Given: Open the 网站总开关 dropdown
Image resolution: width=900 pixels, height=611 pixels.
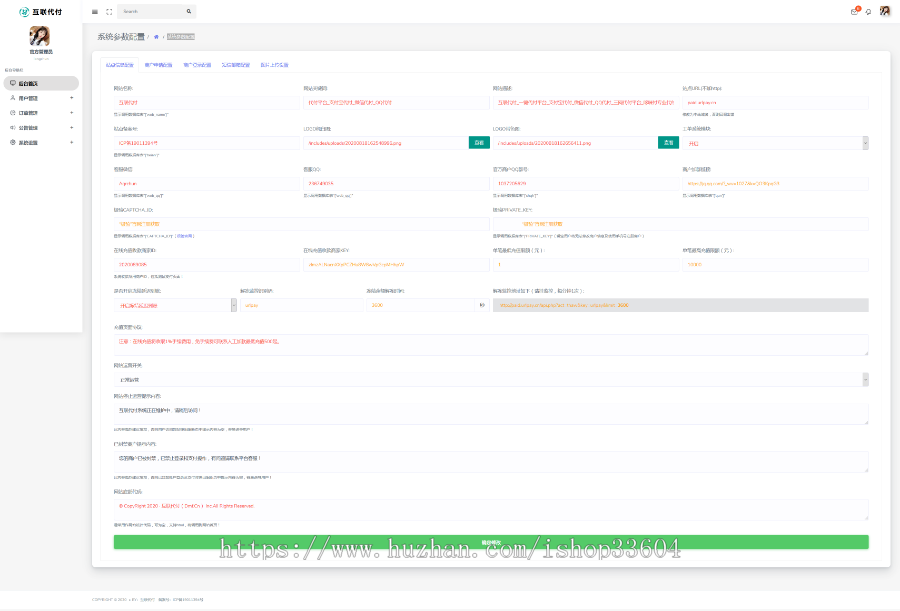Looking at the screenshot, I should [490, 380].
